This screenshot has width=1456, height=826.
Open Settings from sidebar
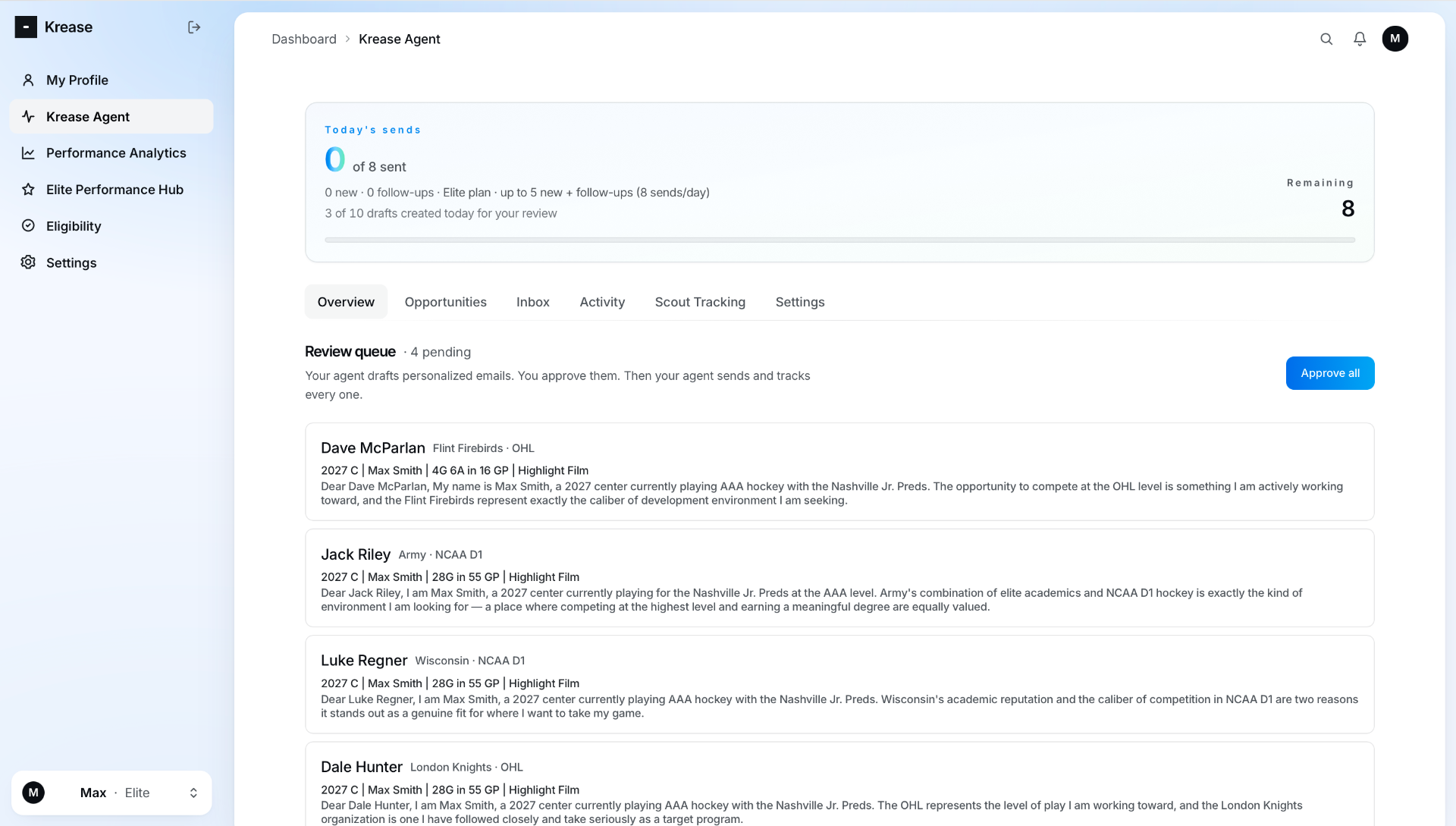pyautogui.click(x=111, y=262)
